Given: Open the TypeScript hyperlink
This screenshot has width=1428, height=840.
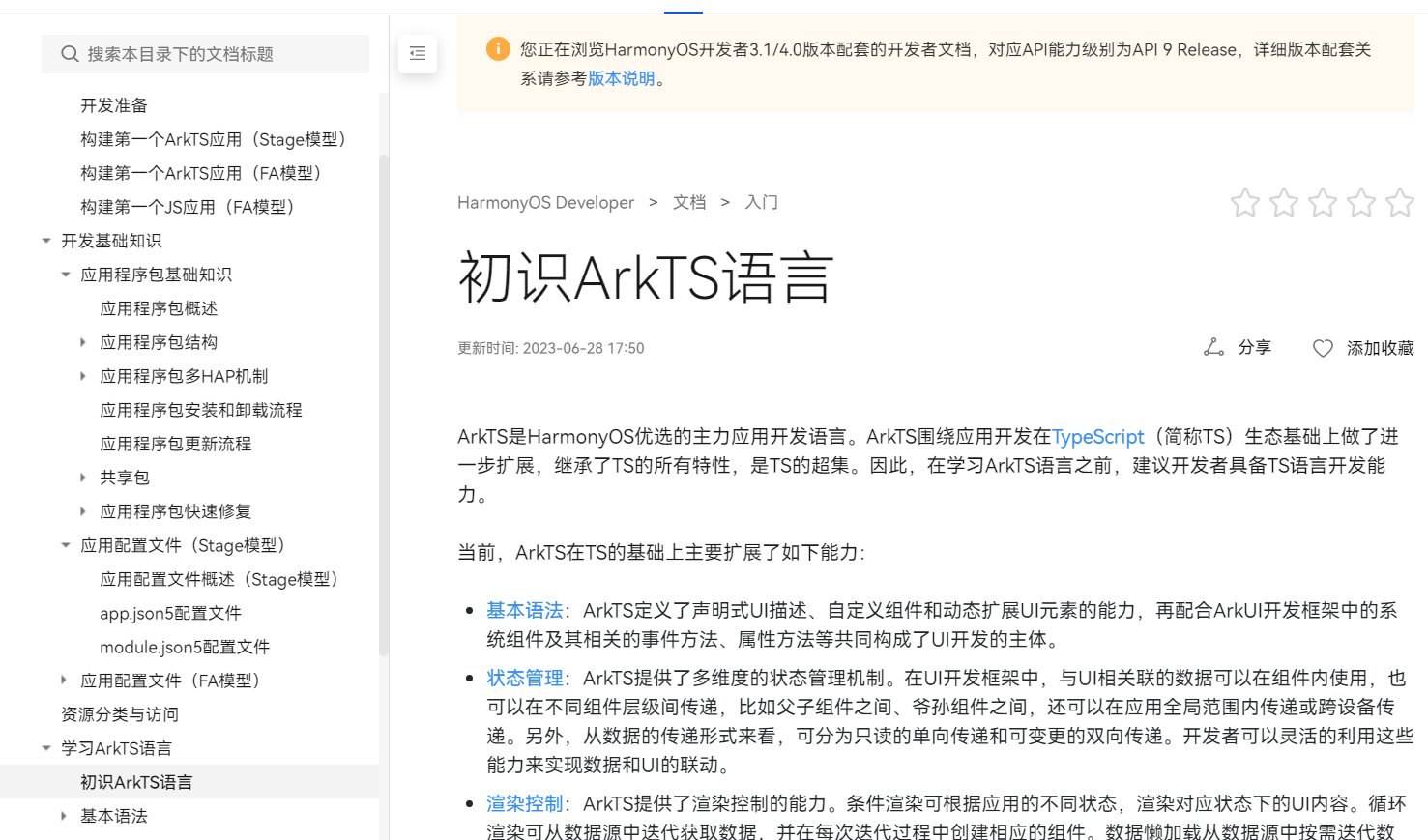Looking at the screenshot, I should point(1097,437).
